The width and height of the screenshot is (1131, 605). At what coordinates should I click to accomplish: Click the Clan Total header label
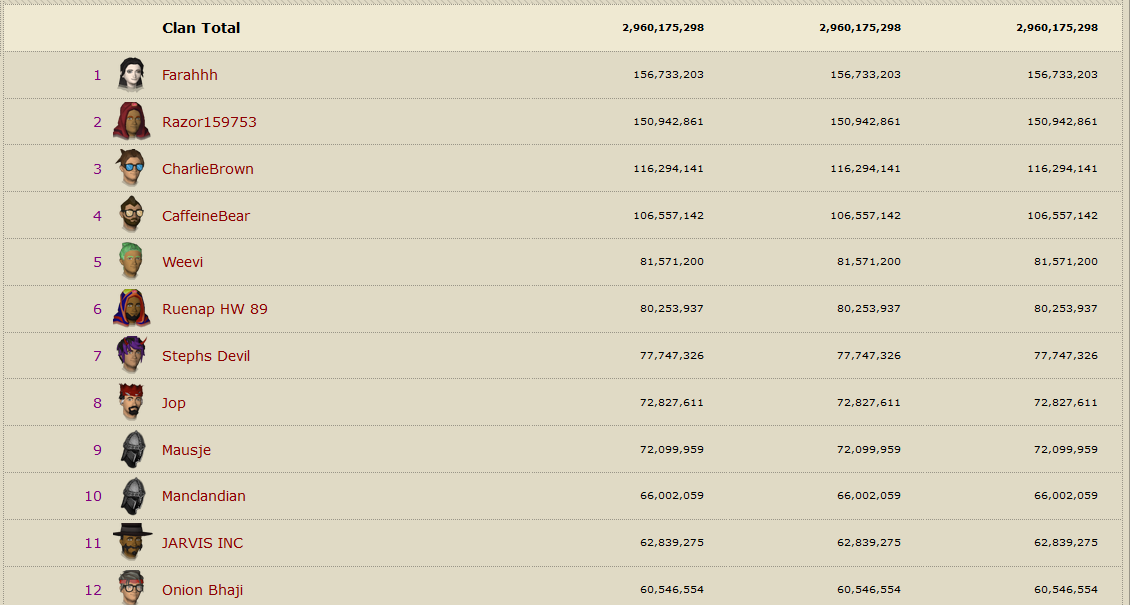(x=201, y=28)
